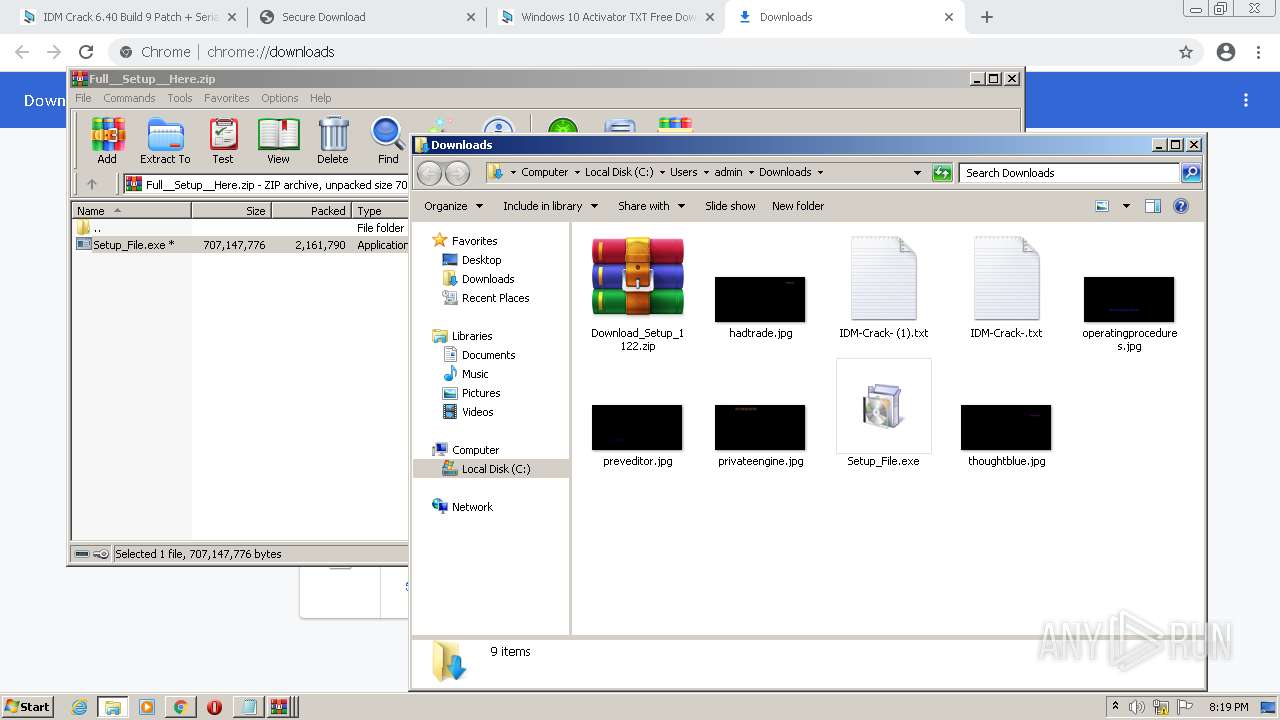Click the View icon in WinRAR
The image size is (1280, 720).
[278, 140]
